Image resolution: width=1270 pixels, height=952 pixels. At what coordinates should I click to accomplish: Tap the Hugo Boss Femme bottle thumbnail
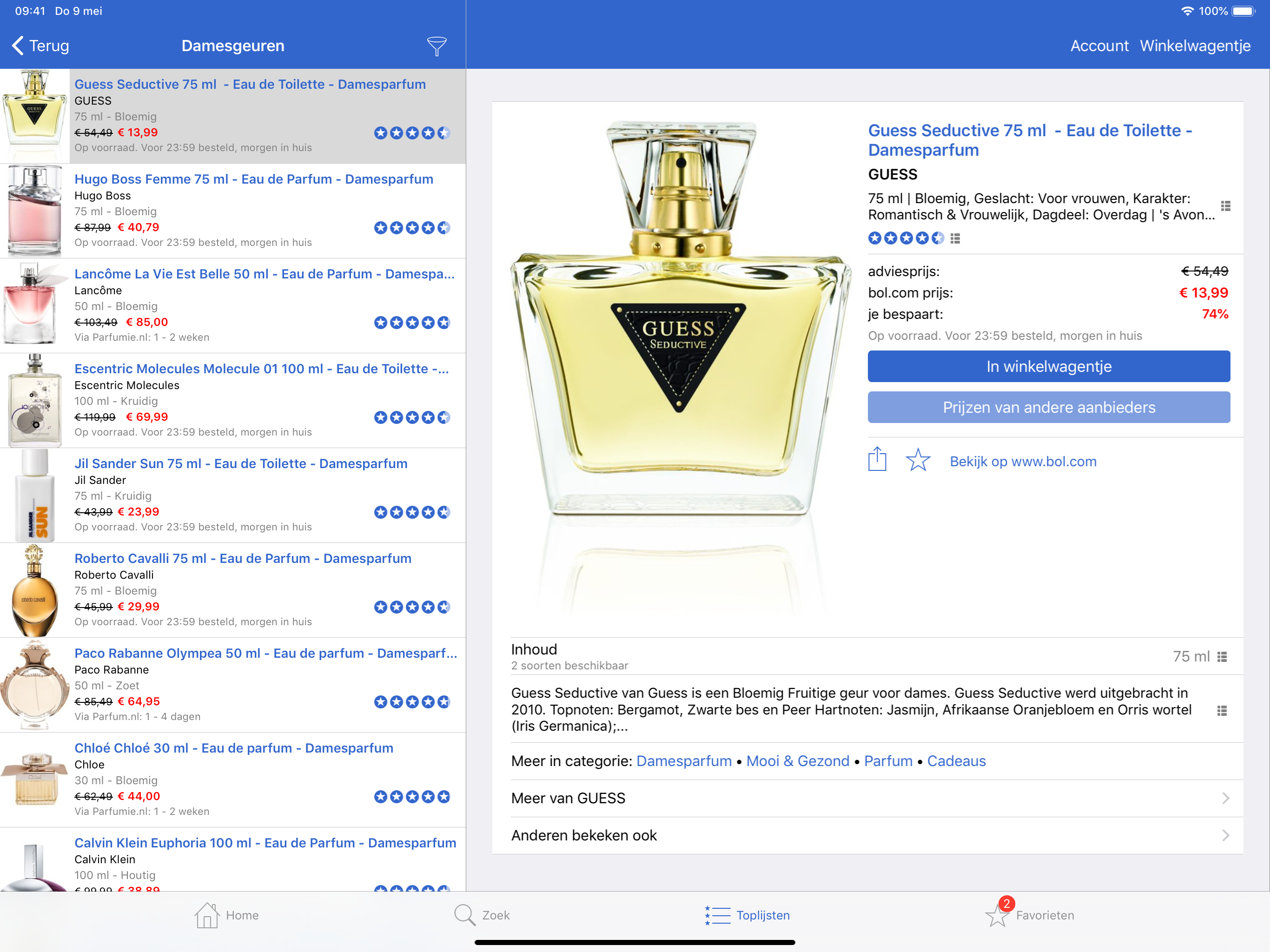35,211
